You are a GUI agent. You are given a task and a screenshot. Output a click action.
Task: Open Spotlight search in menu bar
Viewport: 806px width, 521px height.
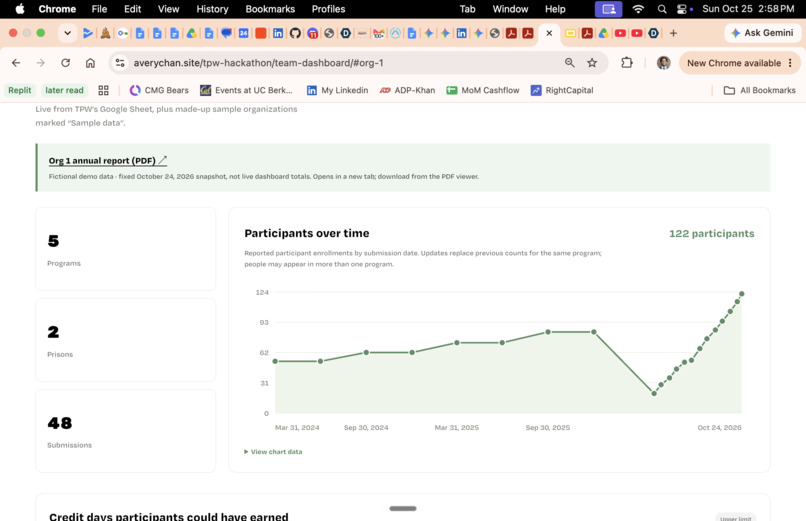click(662, 9)
